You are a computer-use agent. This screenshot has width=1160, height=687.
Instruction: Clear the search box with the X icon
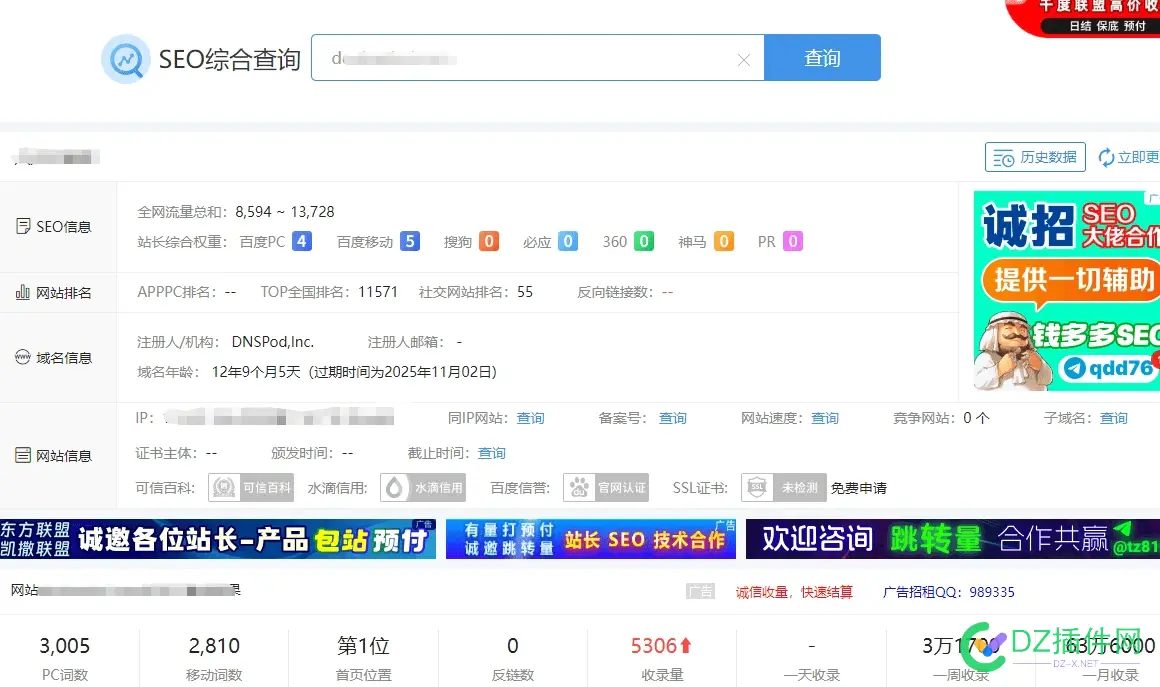click(744, 58)
